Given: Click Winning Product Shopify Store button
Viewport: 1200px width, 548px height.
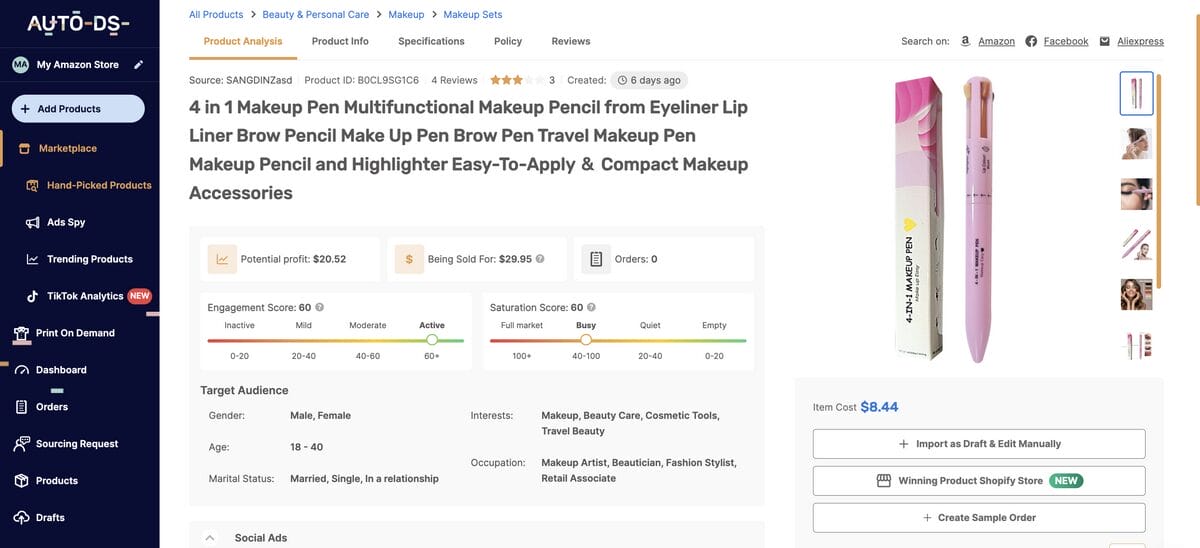Looking at the screenshot, I should pyautogui.click(x=979, y=481).
